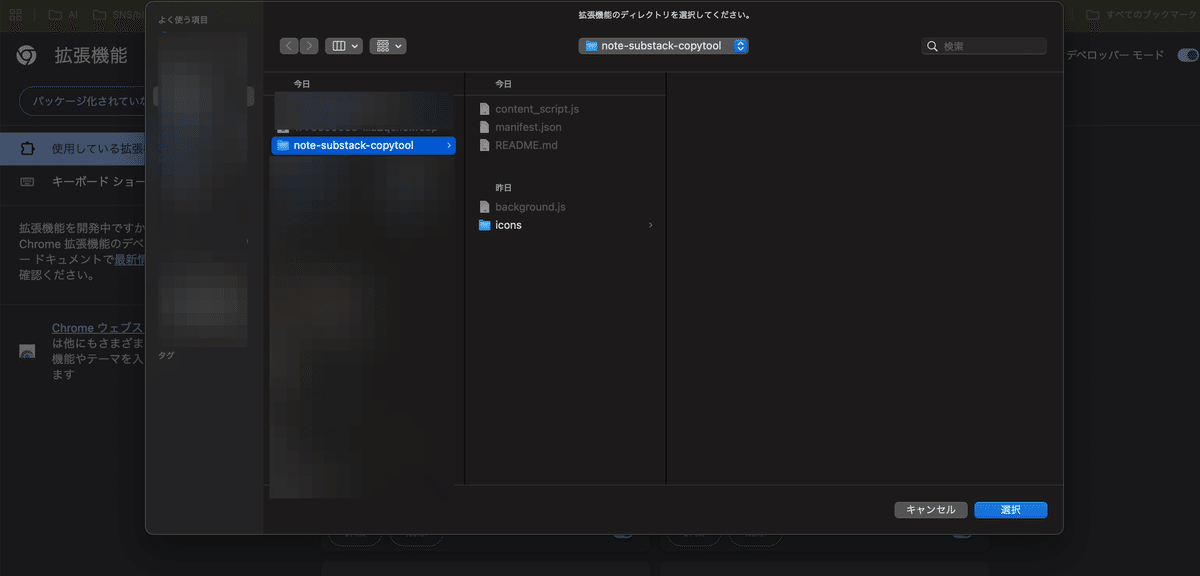Open the note-substack-copytool path popup

tap(663, 46)
